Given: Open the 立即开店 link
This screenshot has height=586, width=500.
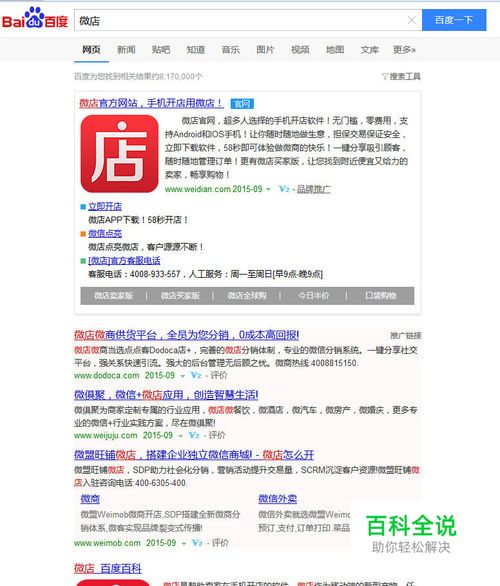Looking at the screenshot, I should tap(105, 206).
